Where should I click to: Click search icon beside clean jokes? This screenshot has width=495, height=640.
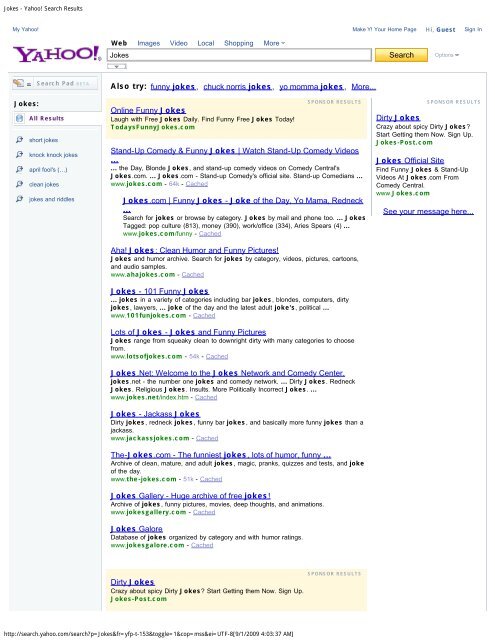coord(19,184)
